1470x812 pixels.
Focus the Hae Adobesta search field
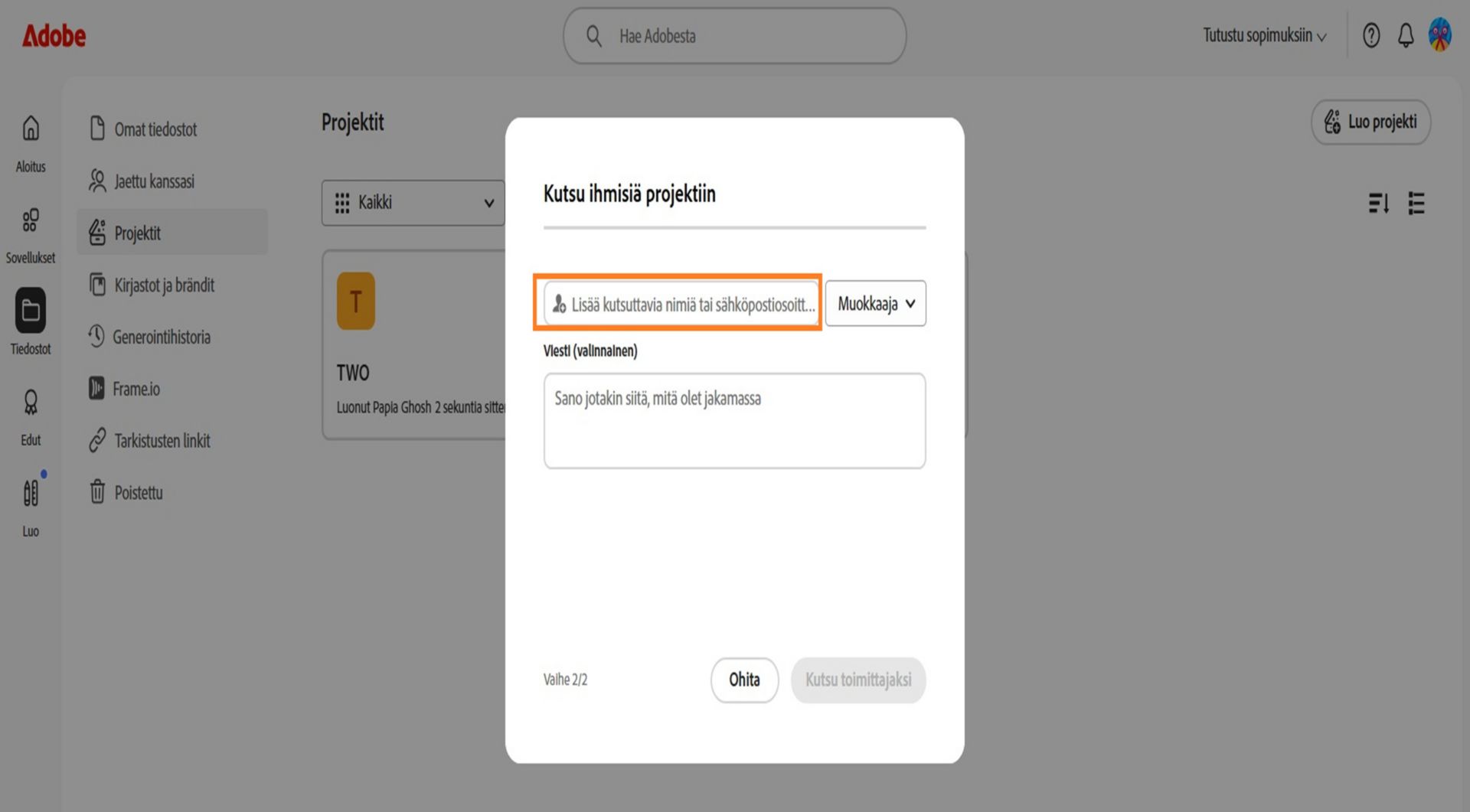(734, 36)
